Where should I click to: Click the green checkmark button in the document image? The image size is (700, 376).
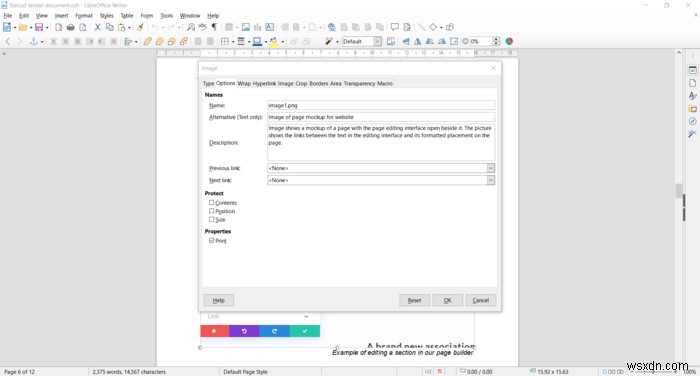tap(305, 331)
